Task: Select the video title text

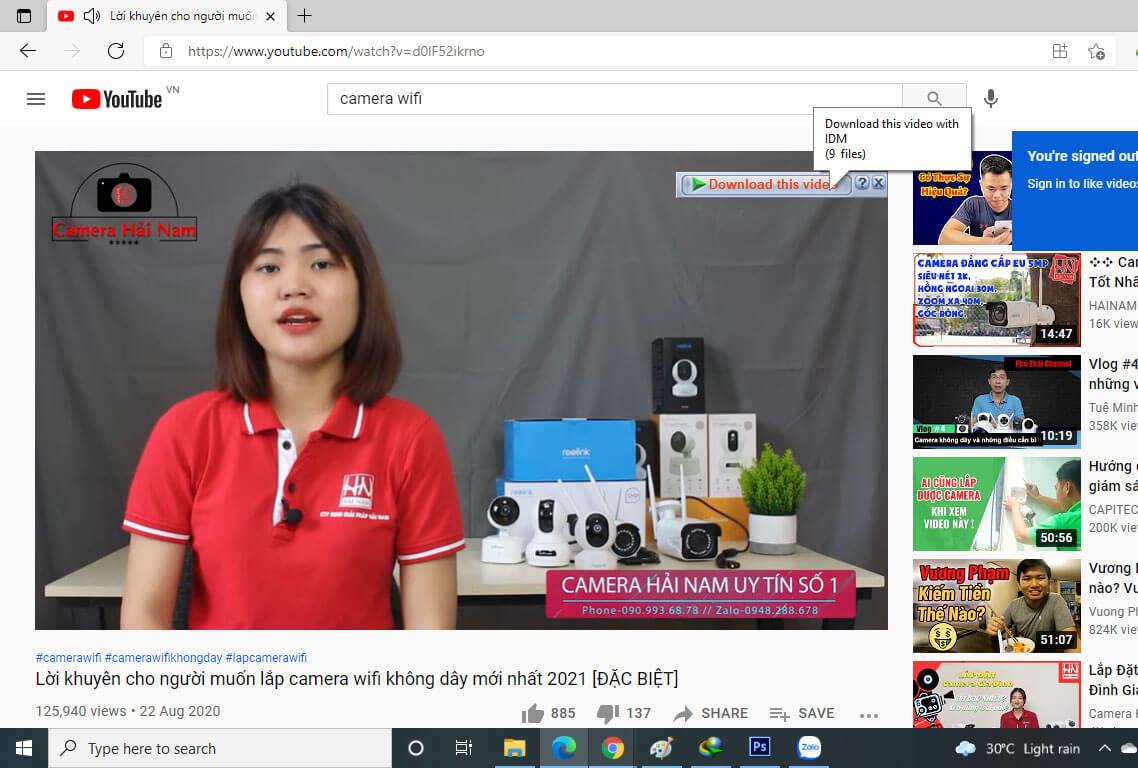Action: click(357, 679)
